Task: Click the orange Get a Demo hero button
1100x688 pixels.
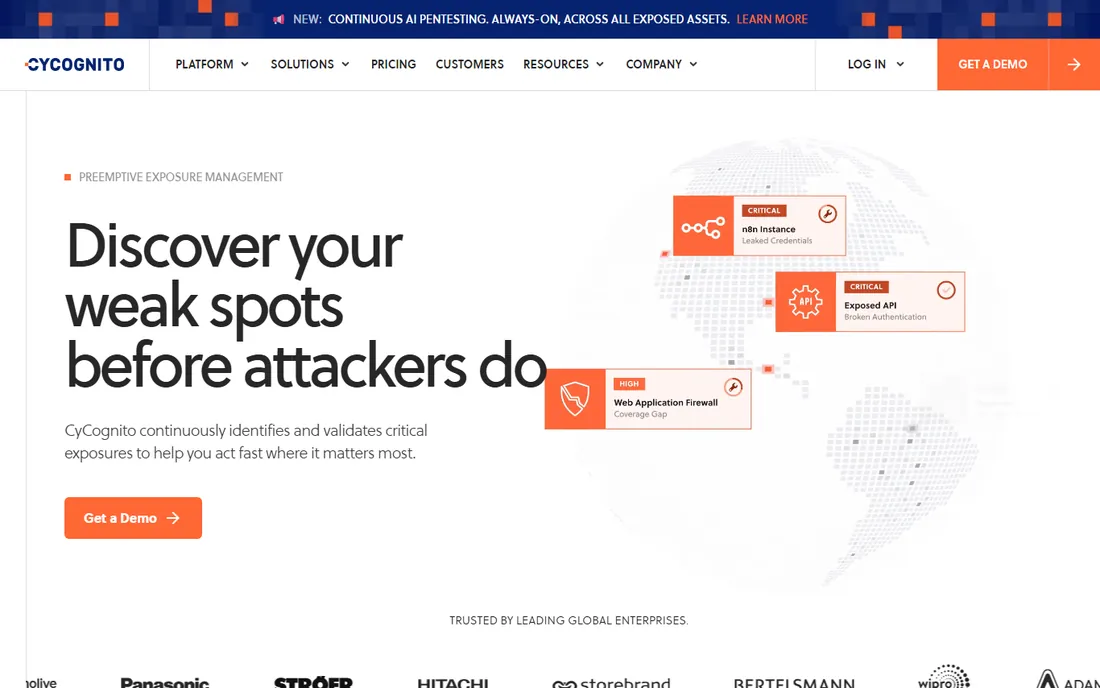Action: pyautogui.click(x=133, y=518)
